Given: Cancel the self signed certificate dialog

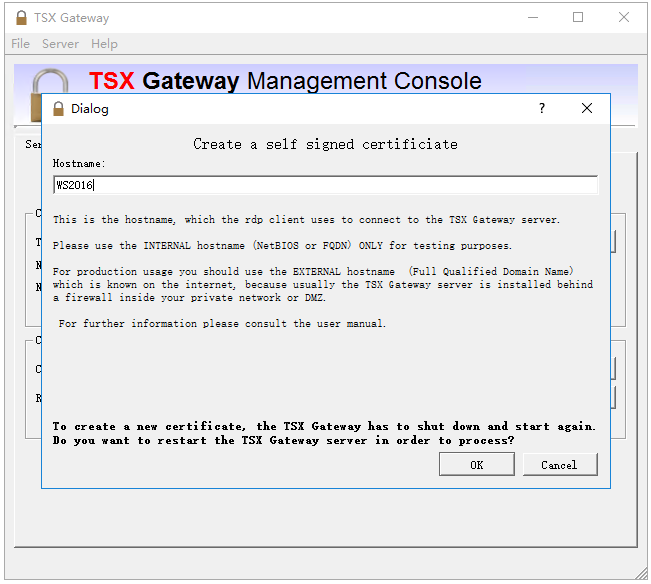Looking at the screenshot, I should click(560, 464).
